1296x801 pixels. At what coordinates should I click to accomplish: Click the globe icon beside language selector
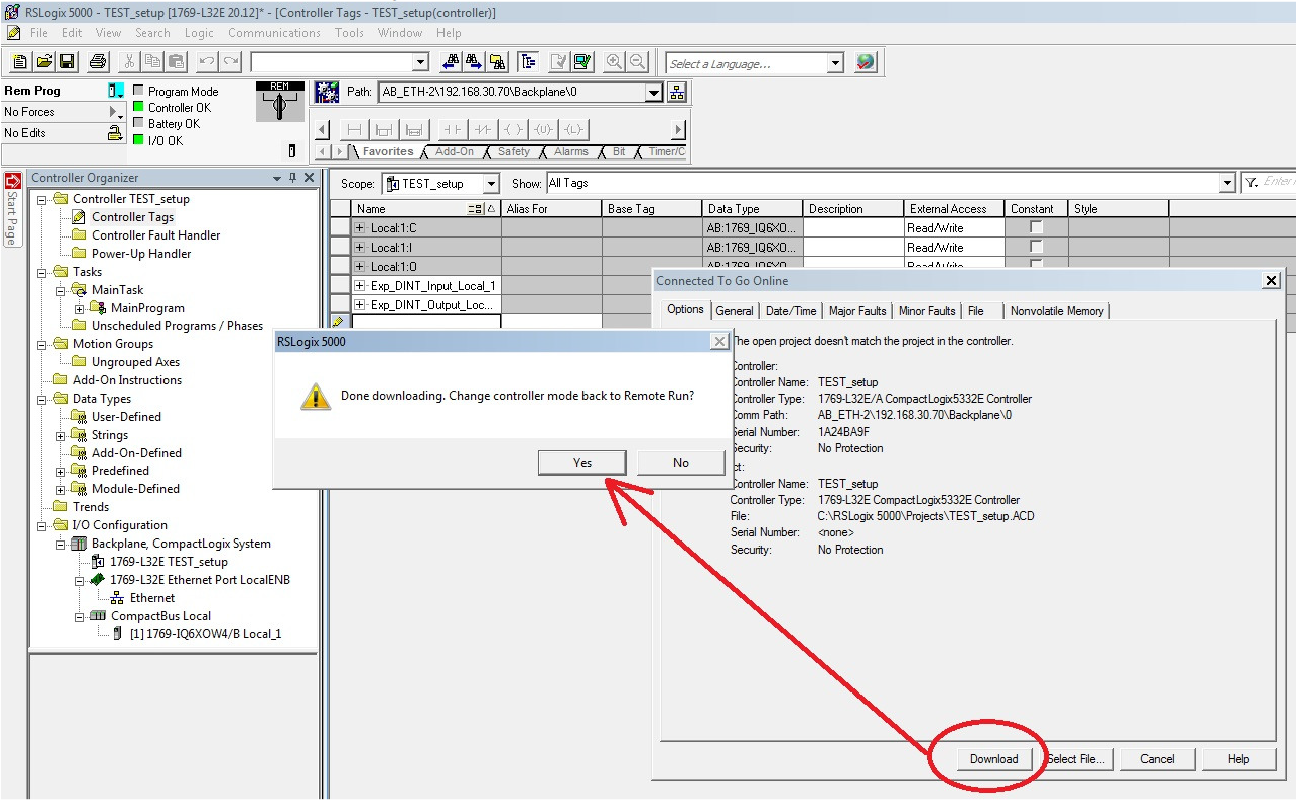(866, 62)
